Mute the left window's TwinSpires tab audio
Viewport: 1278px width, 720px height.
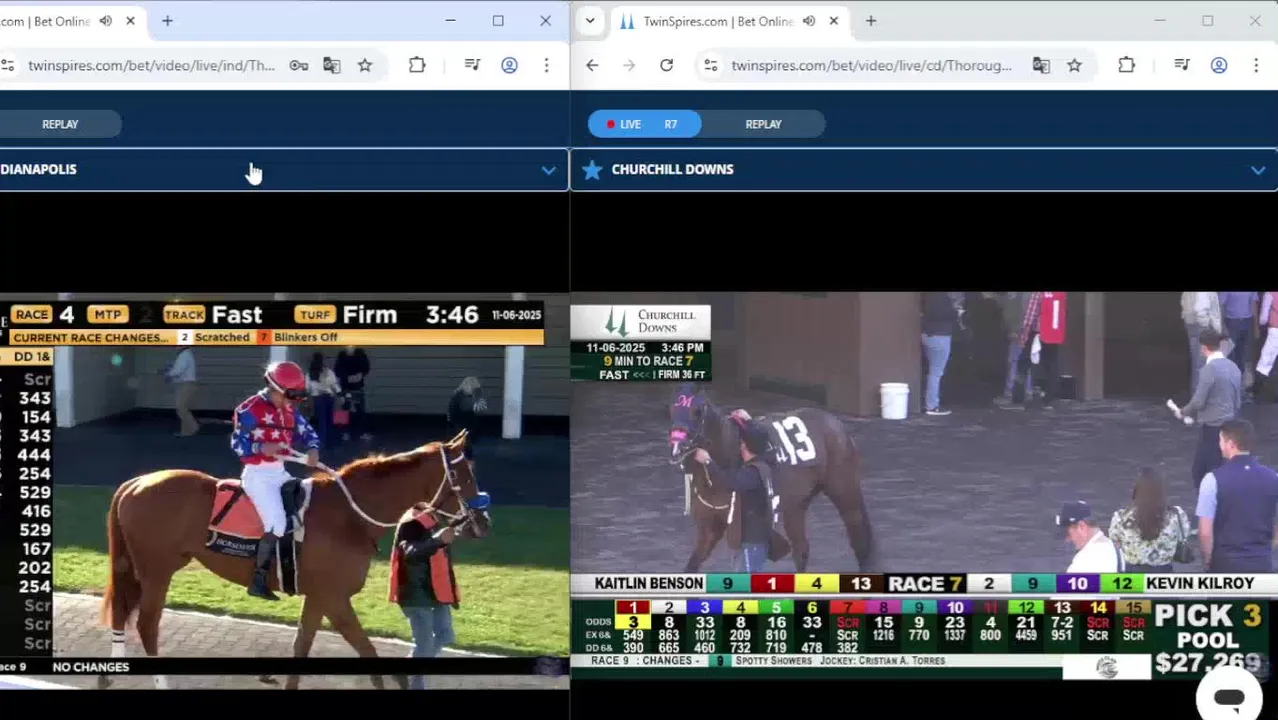[x=106, y=21]
